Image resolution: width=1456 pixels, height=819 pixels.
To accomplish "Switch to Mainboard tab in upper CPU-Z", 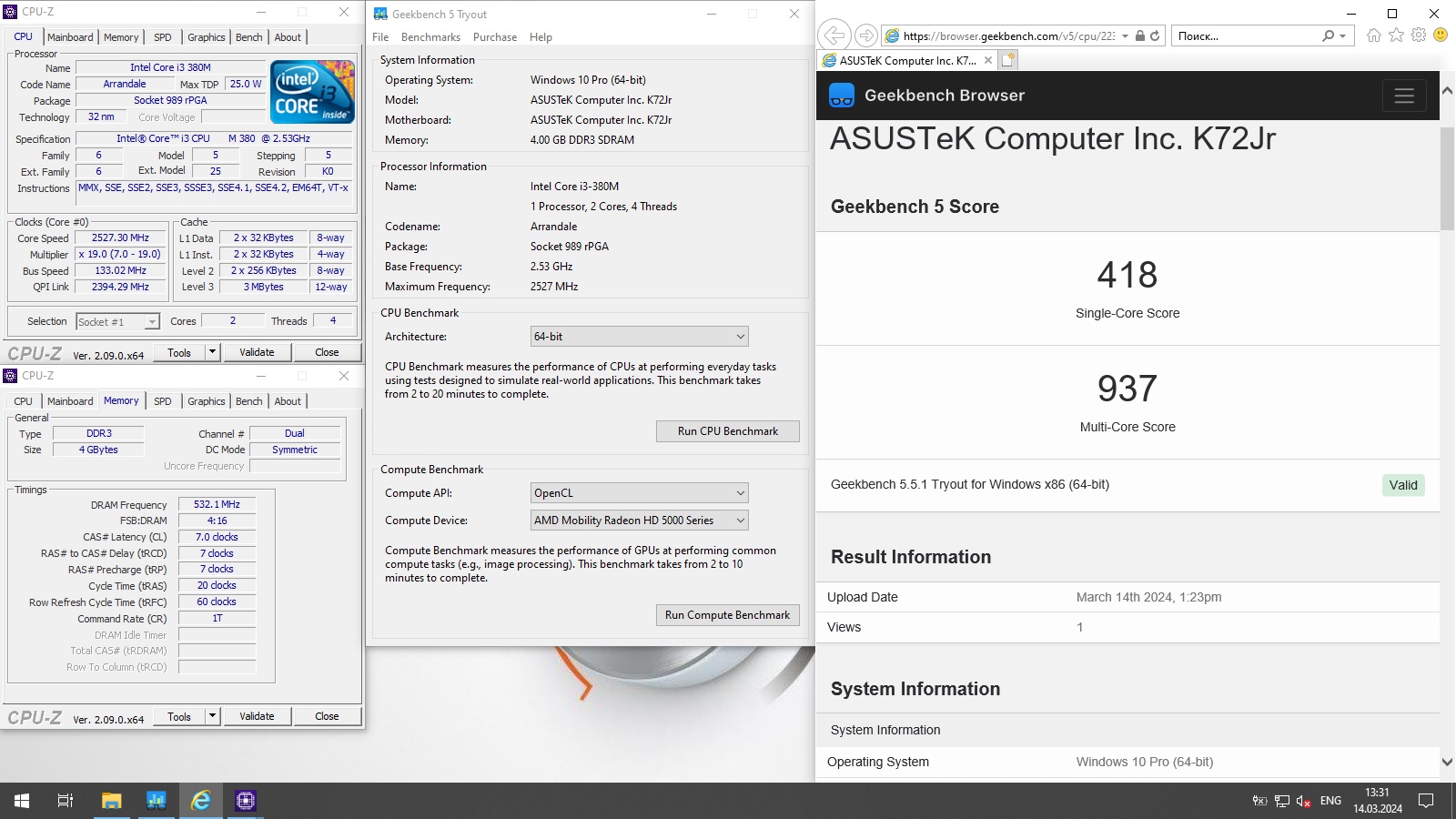I will [x=70, y=37].
